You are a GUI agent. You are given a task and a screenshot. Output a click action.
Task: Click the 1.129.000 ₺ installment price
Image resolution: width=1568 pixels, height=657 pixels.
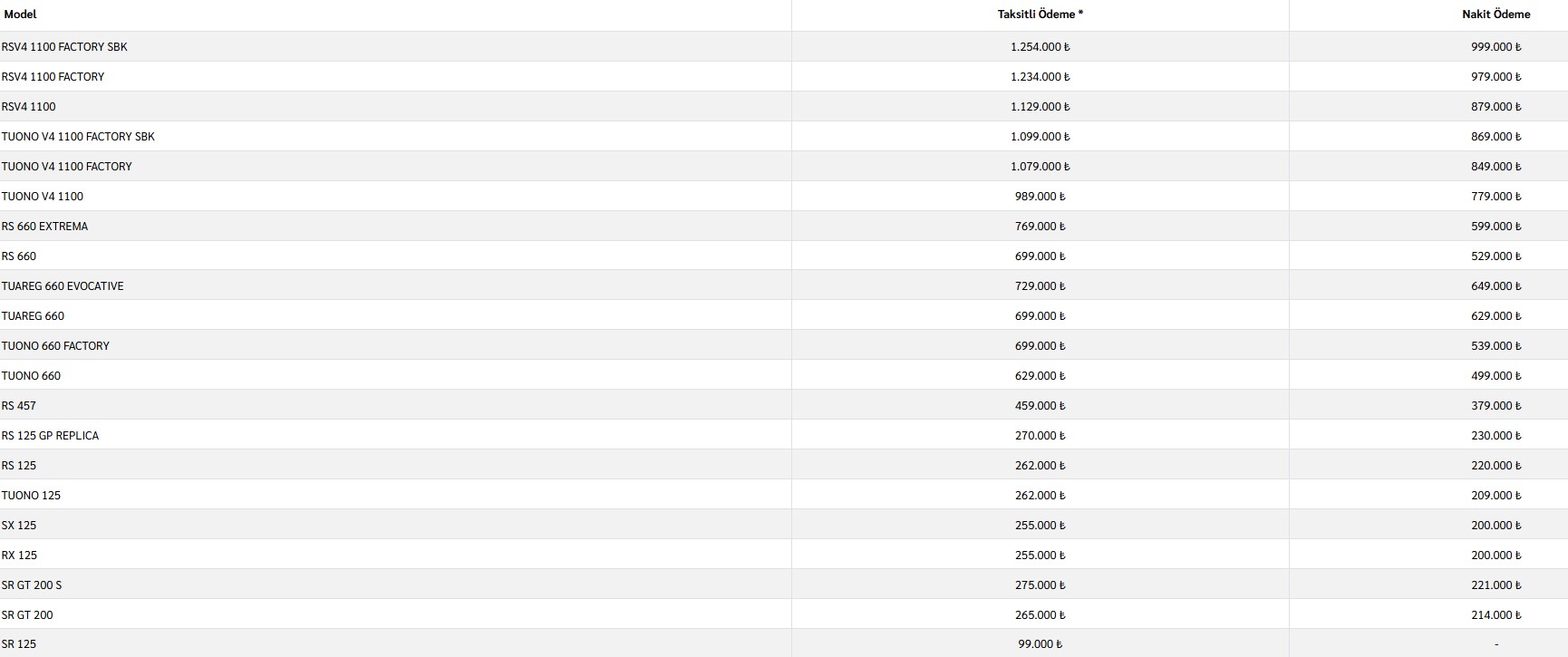(x=1040, y=107)
